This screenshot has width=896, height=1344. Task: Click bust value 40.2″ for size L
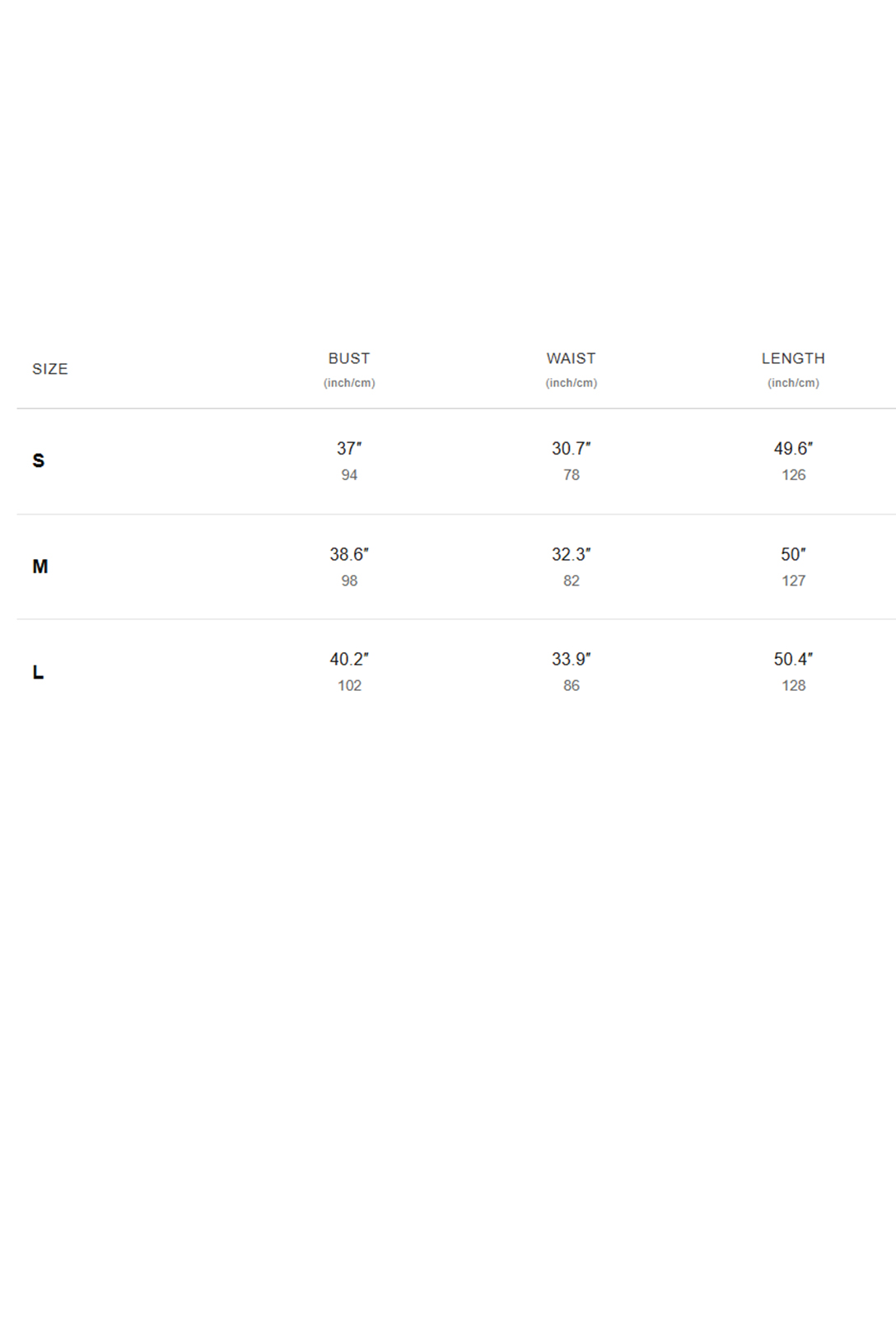tap(349, 659)
